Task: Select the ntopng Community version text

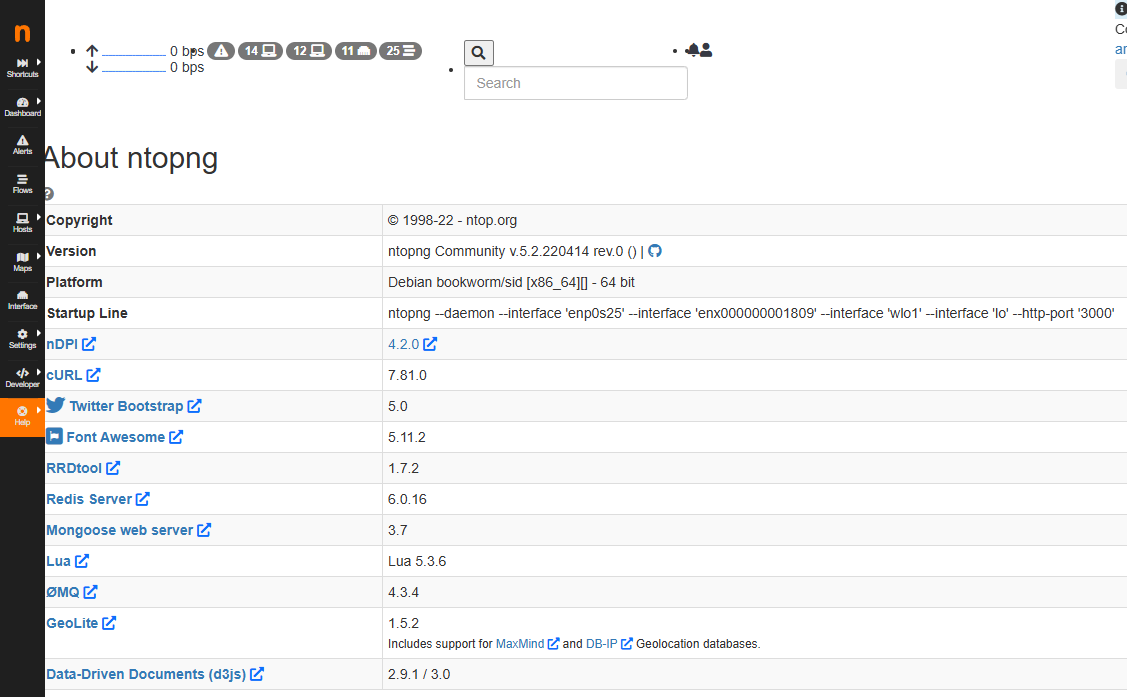Action: 512,251
